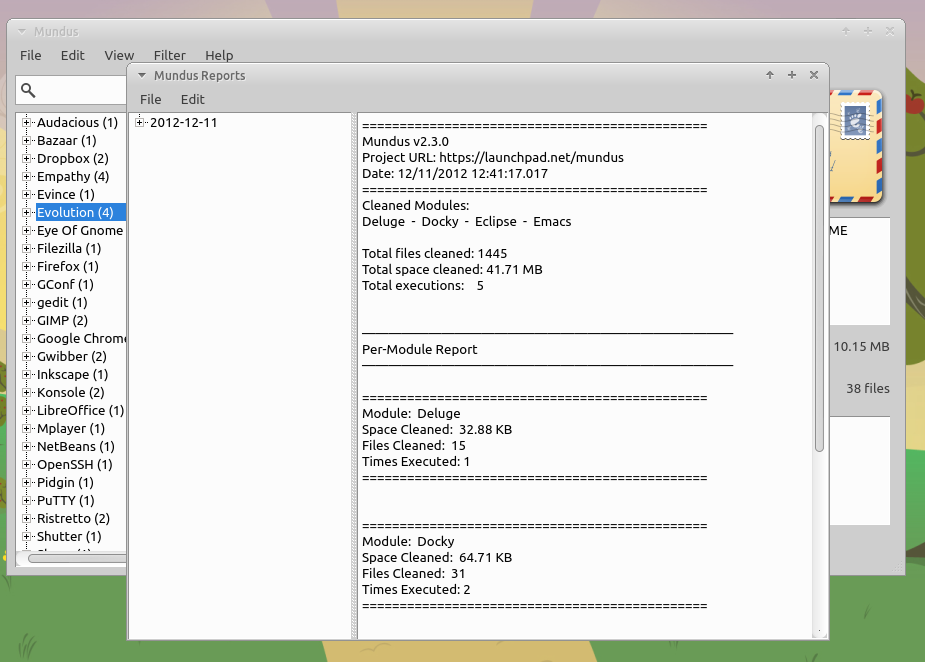Shade the Mundus Reports window with up arrow
925x662 pixels.
point(770,75)
